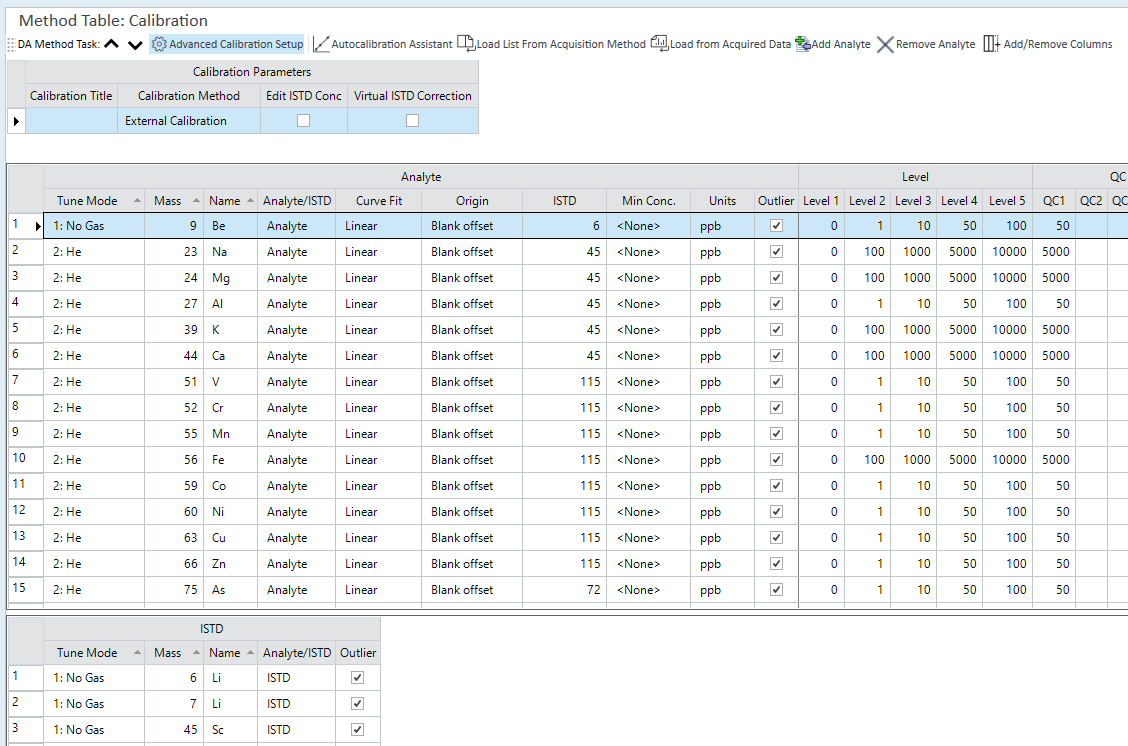Select ISTD row 2 header

point(25,704)
